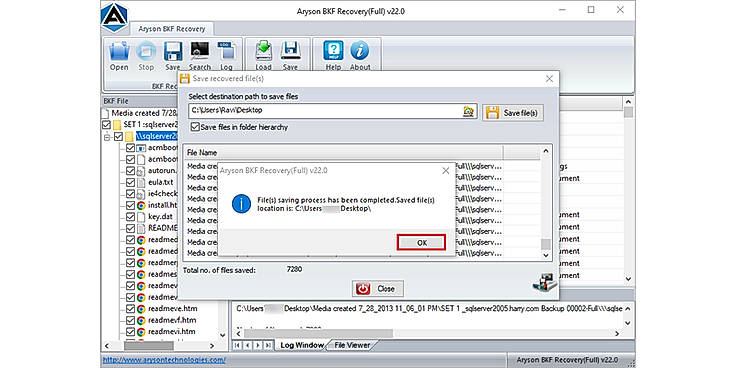Click the Save file(s) button

click(x=513, y=113)
